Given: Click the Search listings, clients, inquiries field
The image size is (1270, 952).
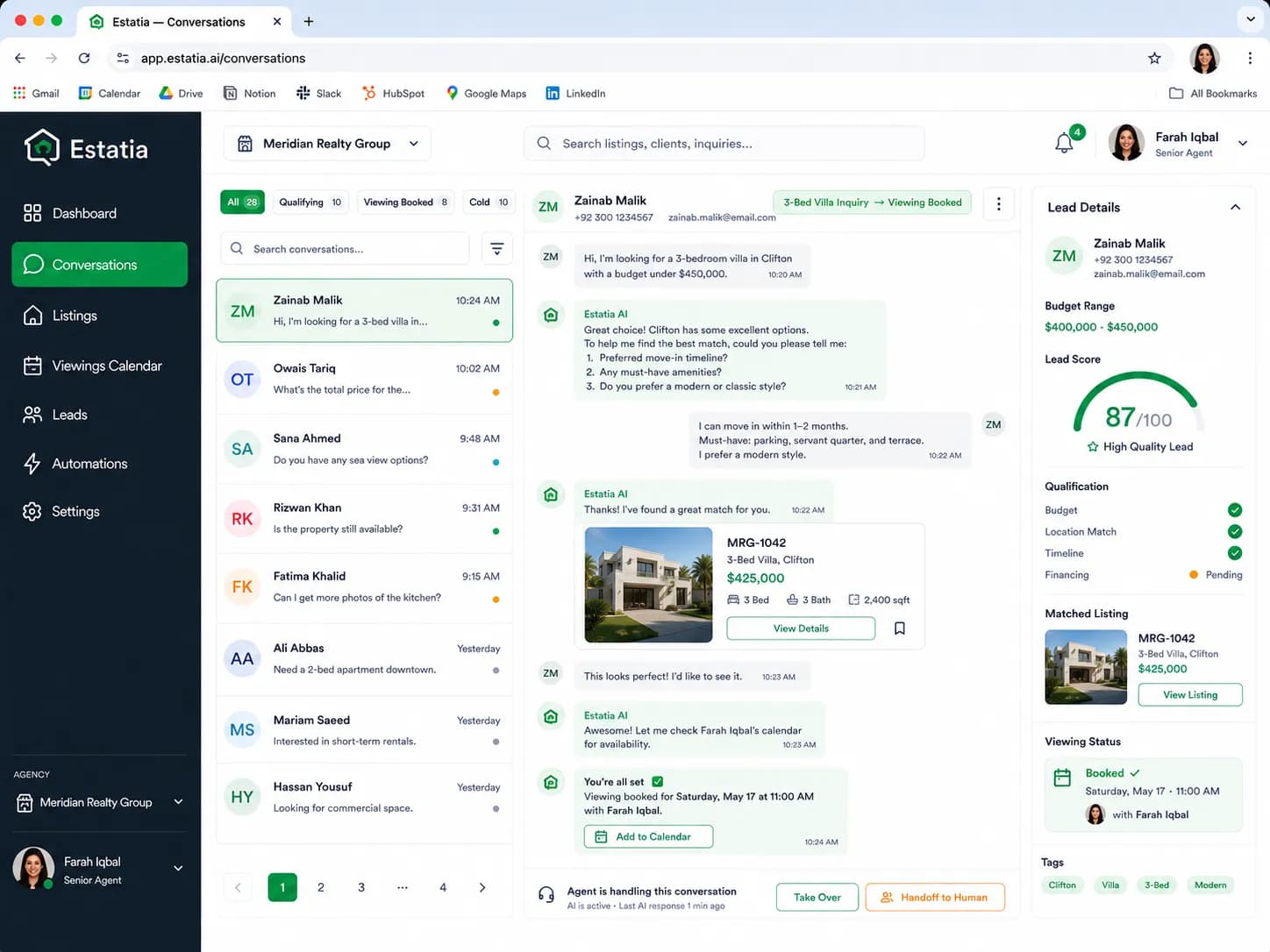Looking at the screenshot, I should (724, 144).
